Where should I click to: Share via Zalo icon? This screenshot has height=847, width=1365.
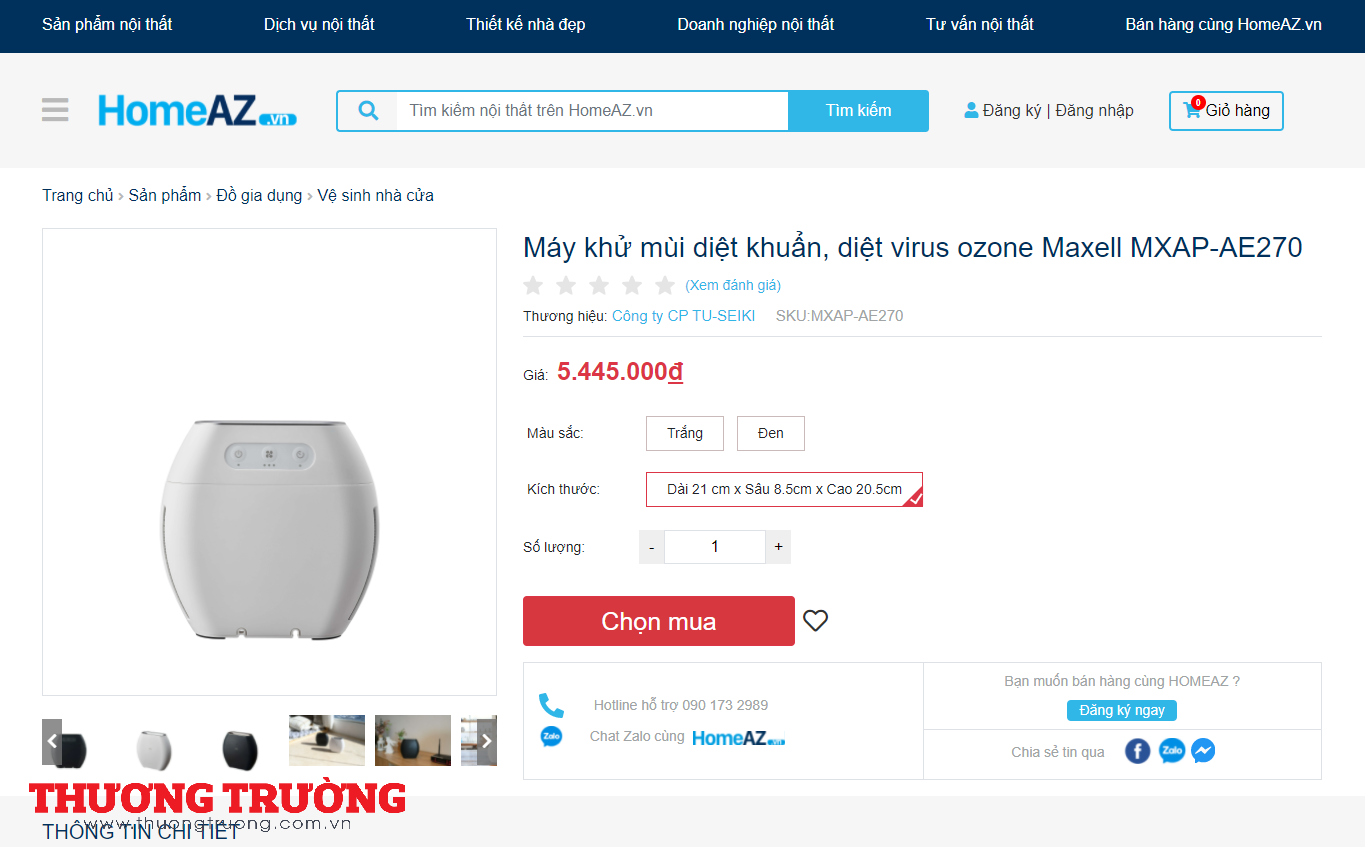[x=1171, y=751]
